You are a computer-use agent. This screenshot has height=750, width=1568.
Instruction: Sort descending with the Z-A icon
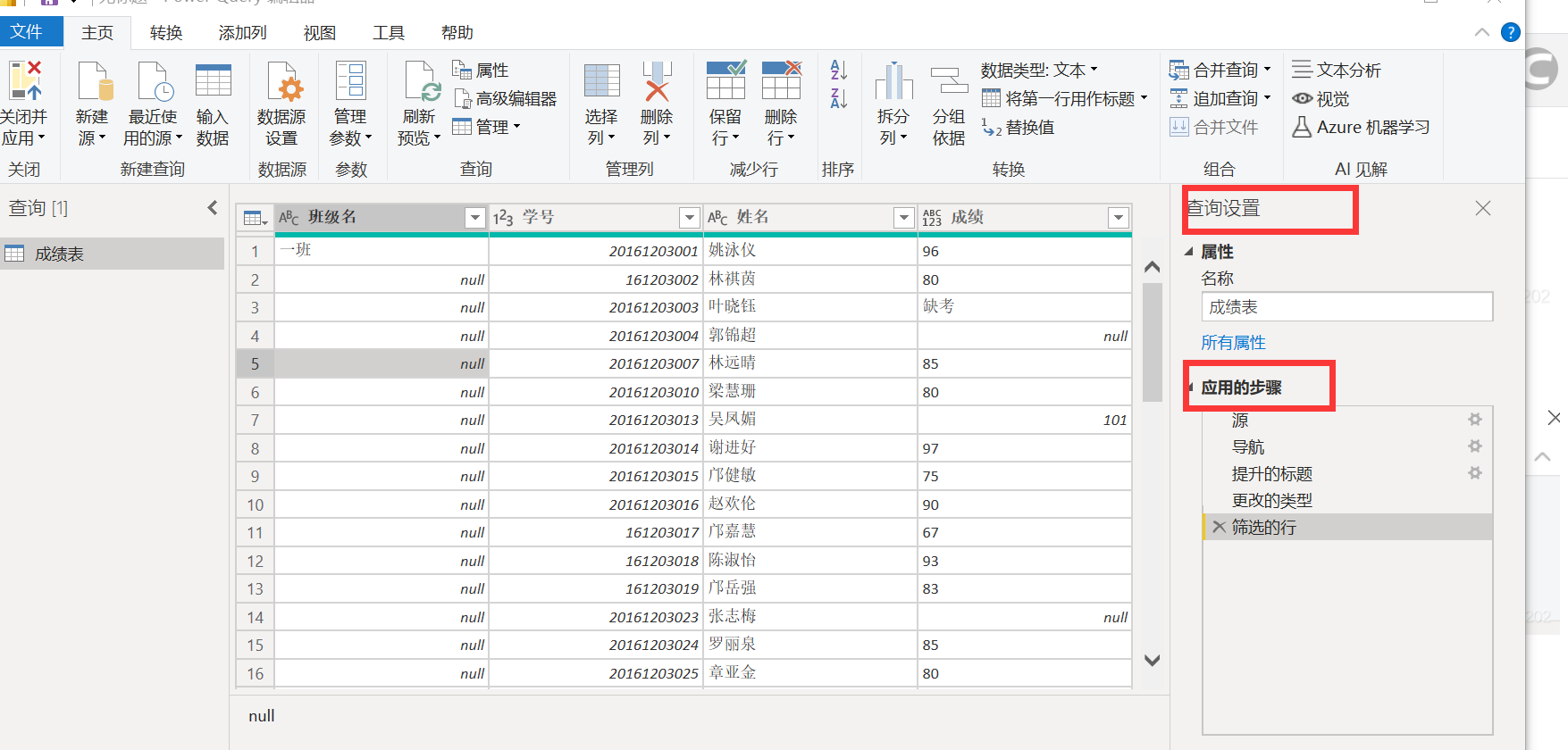coord(838,98)
